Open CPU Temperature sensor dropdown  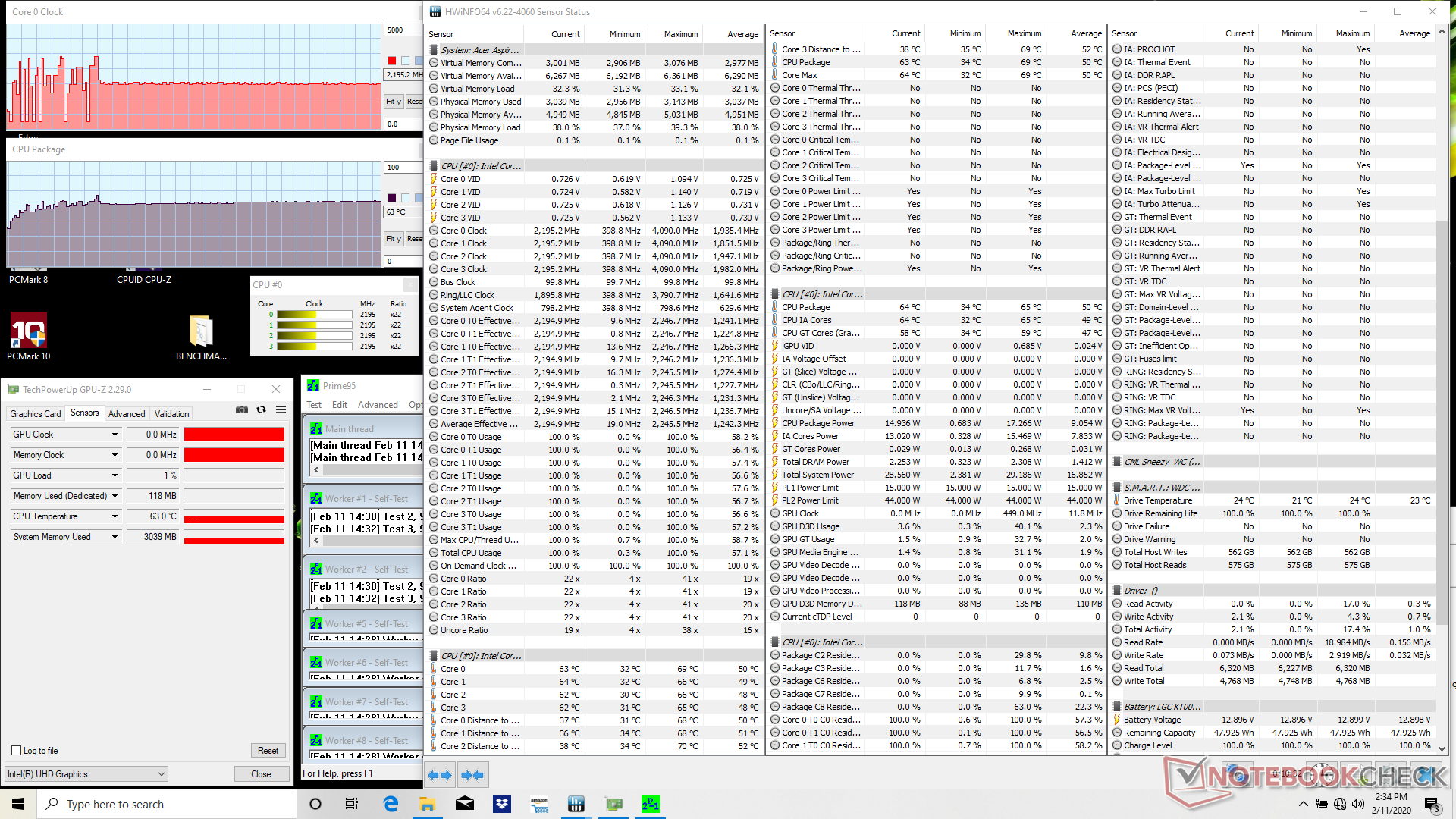[x=115, y=516]
